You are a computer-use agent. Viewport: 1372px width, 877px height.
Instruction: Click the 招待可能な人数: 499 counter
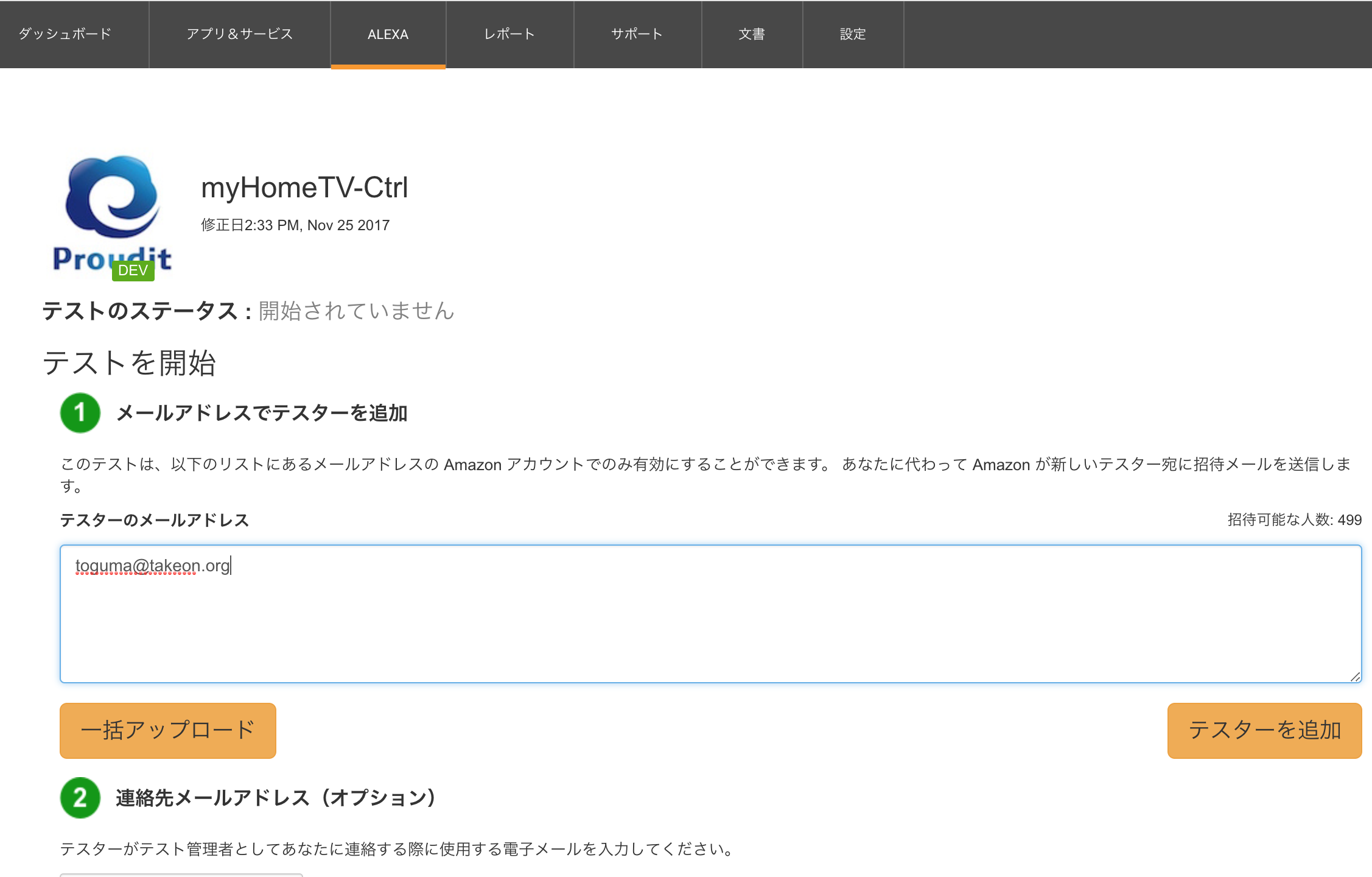point(1295,520)
